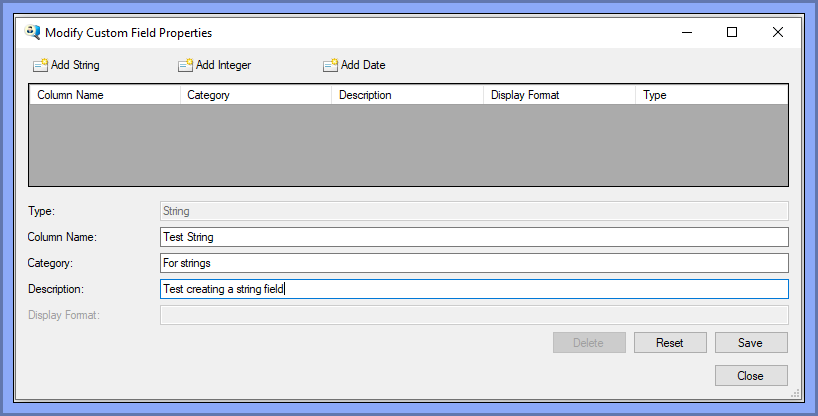Click the greyed-out Delete button

click(590, 343)
